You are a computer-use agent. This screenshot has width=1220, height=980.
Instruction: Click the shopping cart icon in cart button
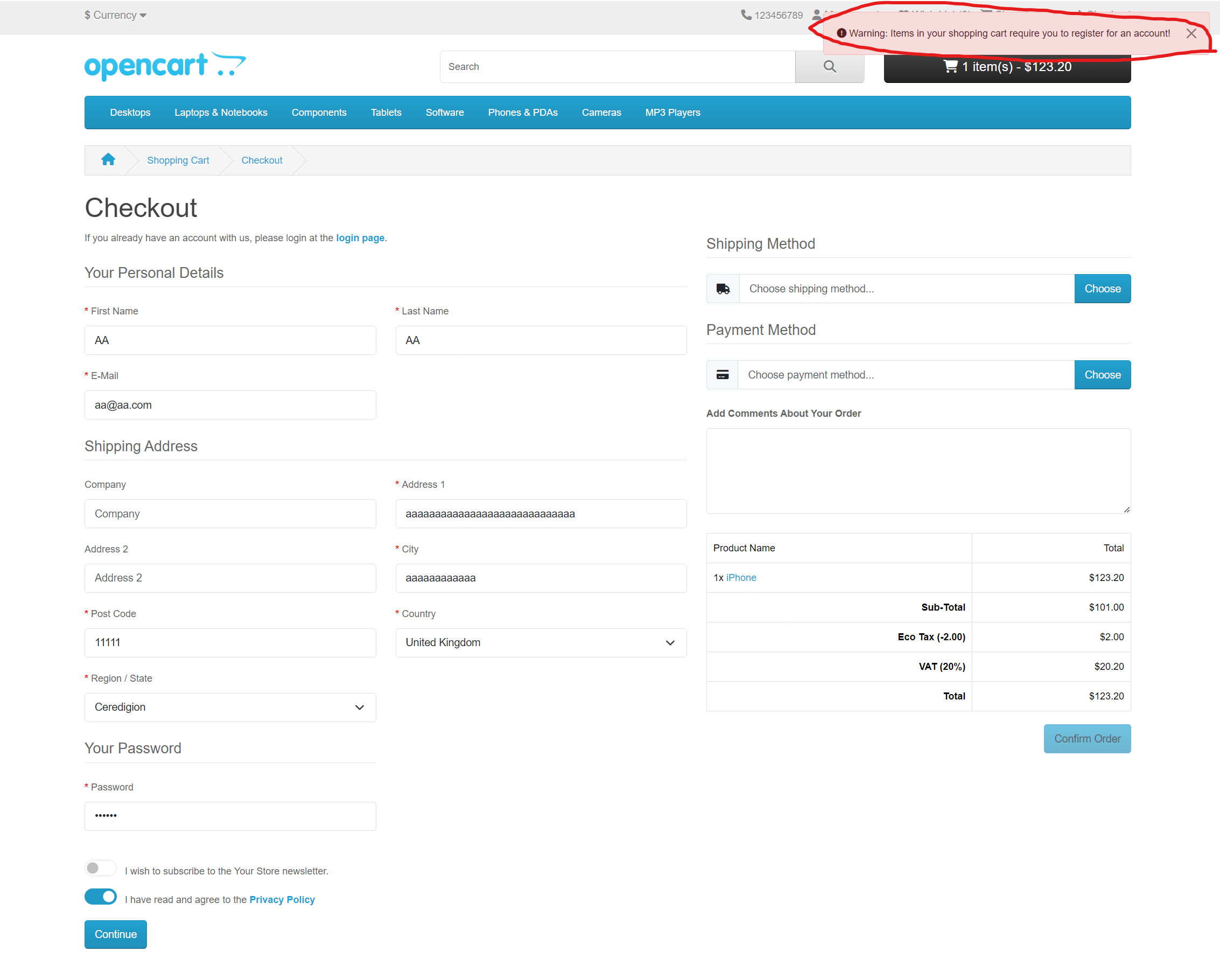pyautogui.click(x=950, y=67)
